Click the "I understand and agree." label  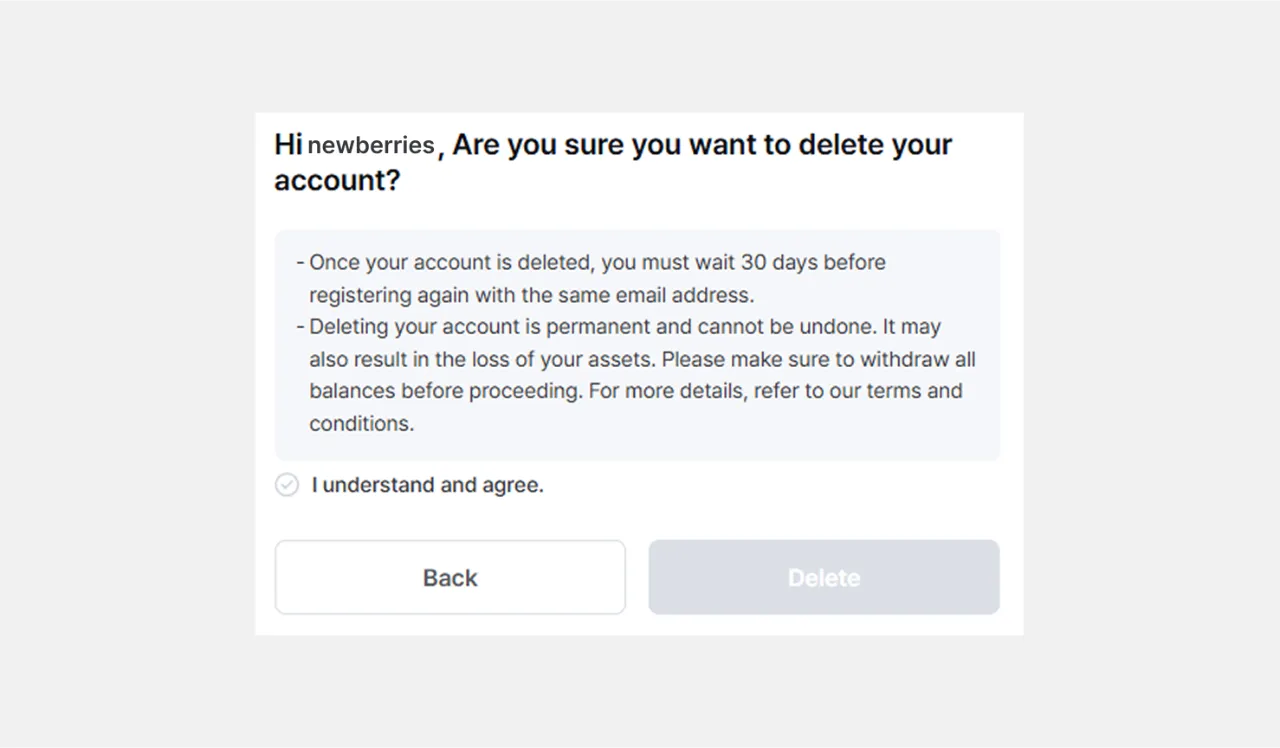pyautogui.click(x=428, y=485)
